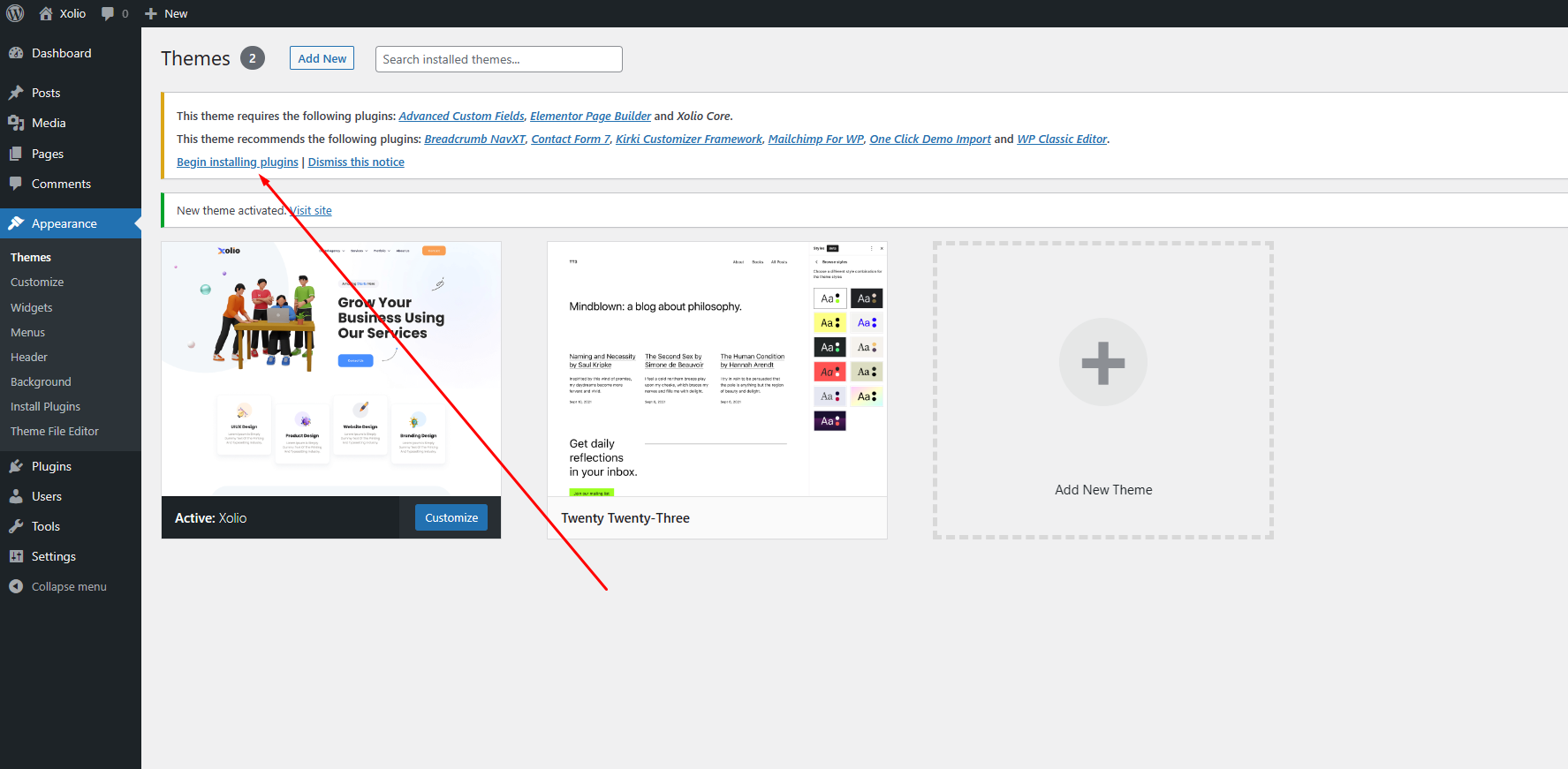Image resolution: width=1568 pixels, height=769 pixels.
Task: Open the Xolio site home icon
Action: (x=46, y=13)
